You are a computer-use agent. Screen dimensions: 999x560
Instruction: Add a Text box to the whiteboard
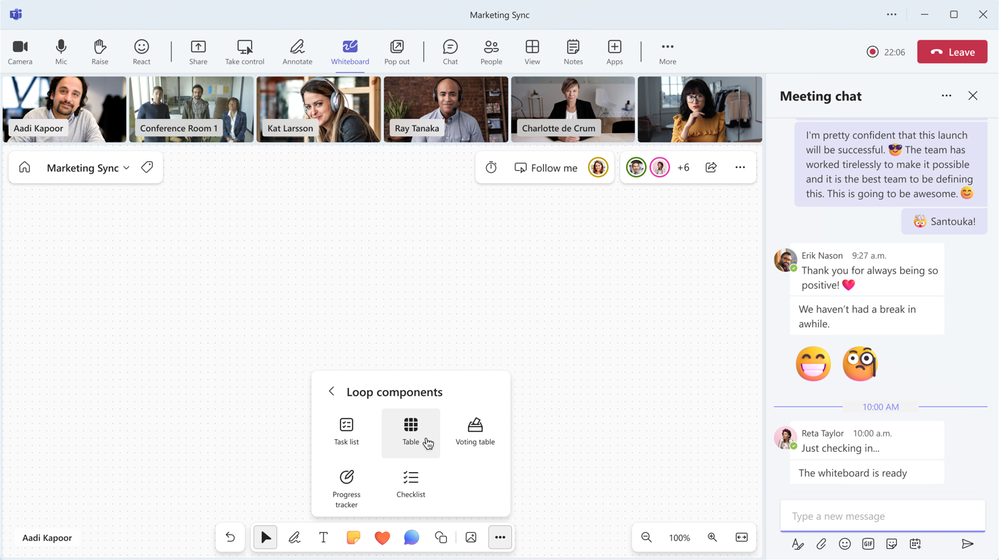click(x=324, y=537)
